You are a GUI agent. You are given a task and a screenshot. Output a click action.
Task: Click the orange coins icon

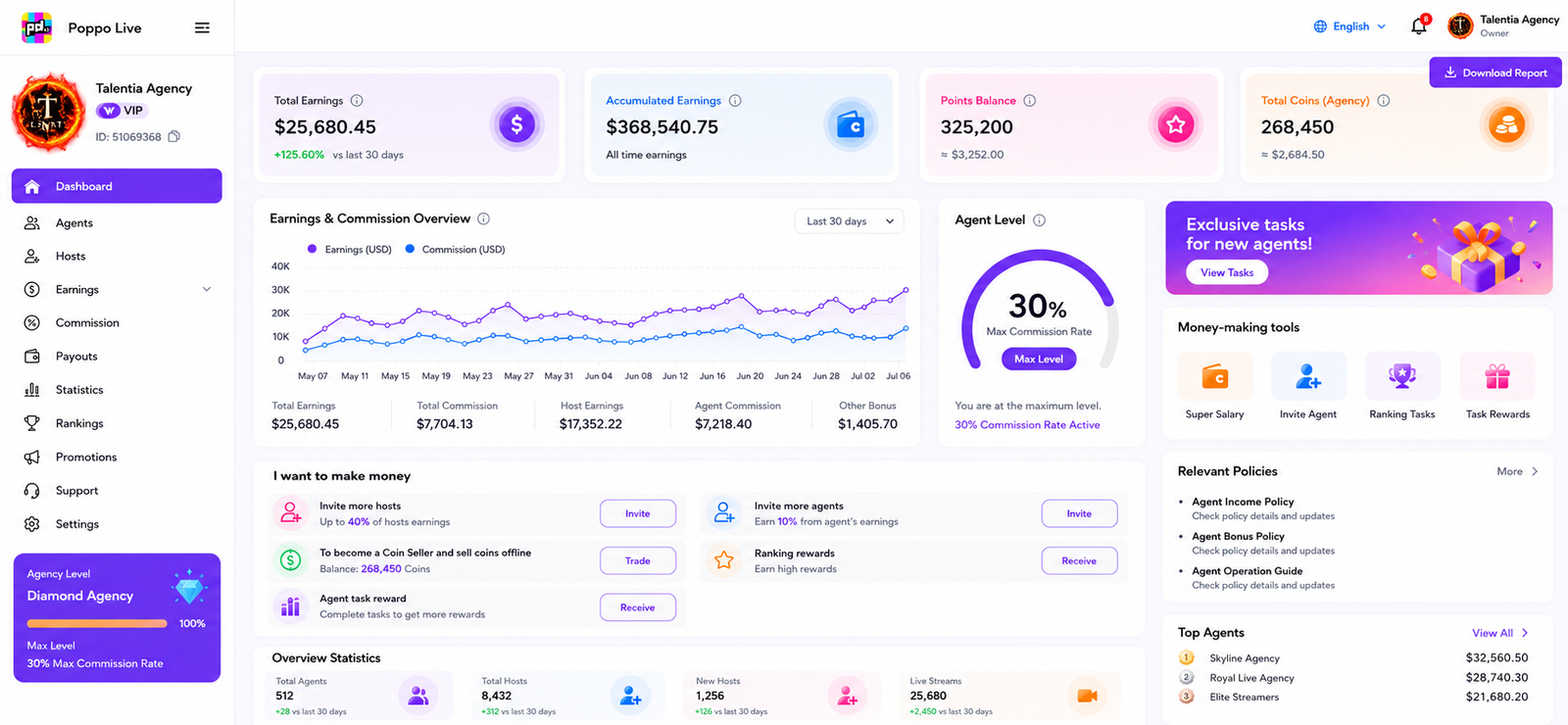(x=1506, y=124)
